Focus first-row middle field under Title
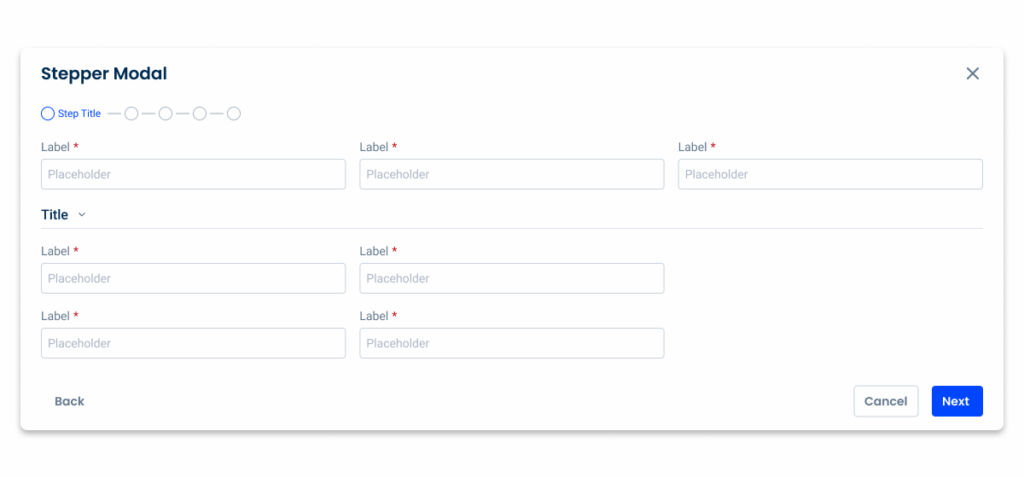The image size is (1024, 478). (x=512, y=278)
